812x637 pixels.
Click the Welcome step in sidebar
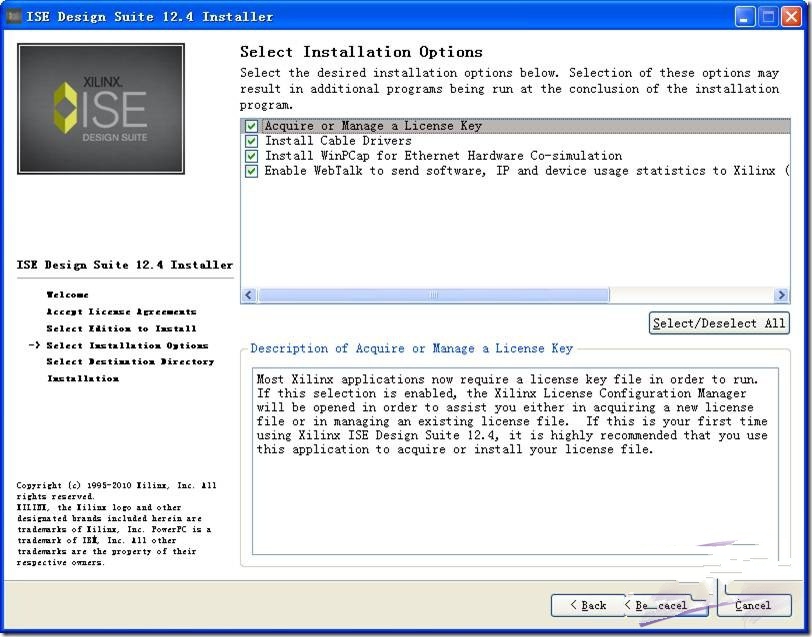point(67,295)
